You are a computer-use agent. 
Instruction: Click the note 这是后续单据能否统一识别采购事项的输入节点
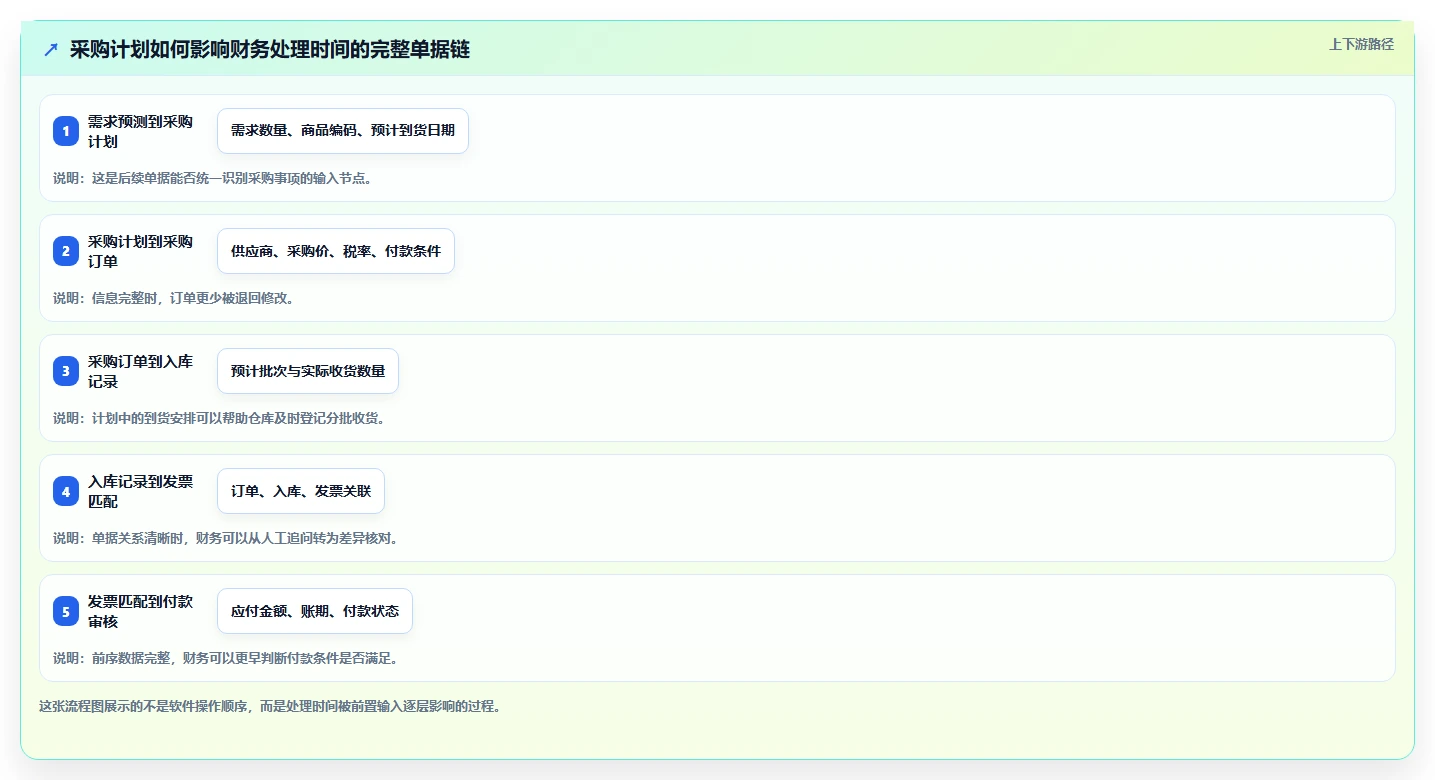[213, 178]
